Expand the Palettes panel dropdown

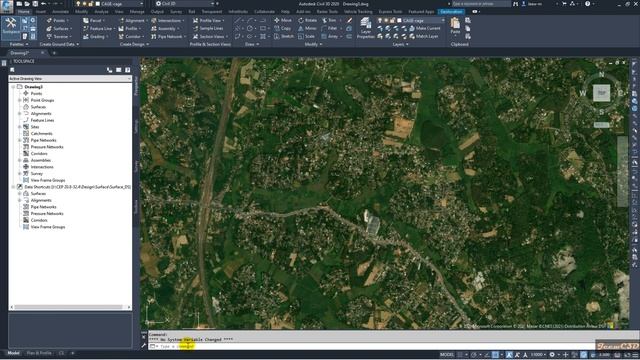(19, 44)
